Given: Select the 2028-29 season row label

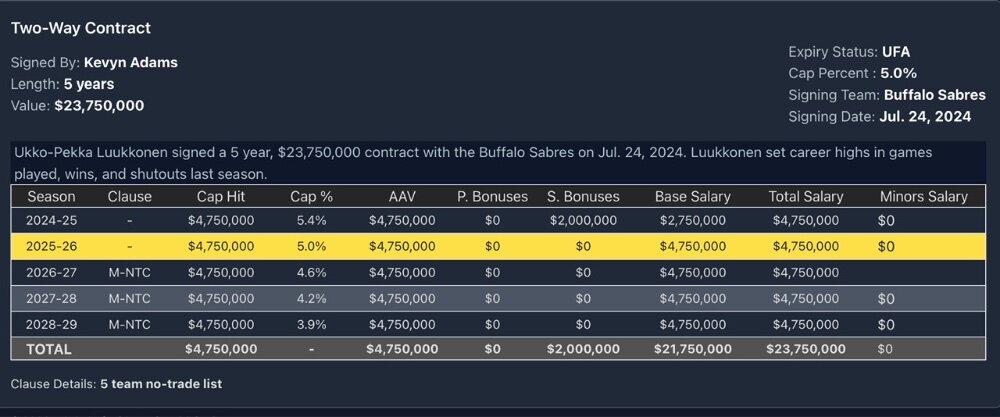Looking at the screenshot, I should click(51, 323).
